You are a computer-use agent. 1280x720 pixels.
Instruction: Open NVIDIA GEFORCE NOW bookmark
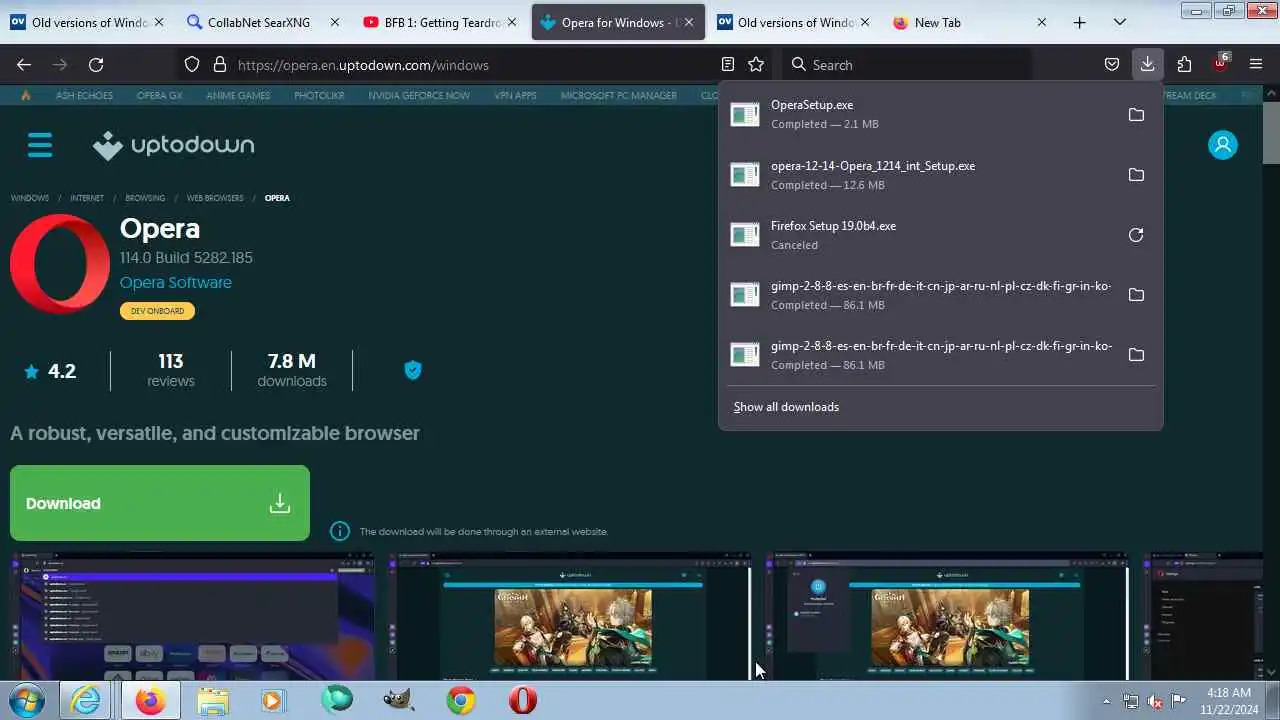coord(418,95)
